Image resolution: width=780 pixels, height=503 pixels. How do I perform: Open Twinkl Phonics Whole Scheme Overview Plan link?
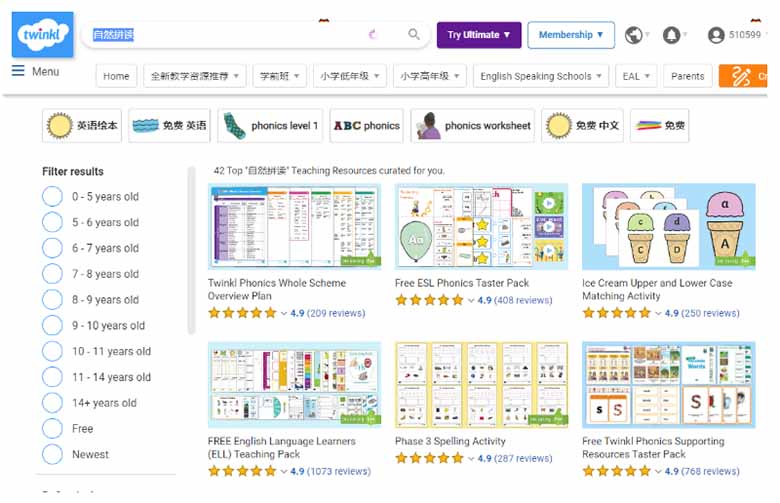(x=277, y=289)
